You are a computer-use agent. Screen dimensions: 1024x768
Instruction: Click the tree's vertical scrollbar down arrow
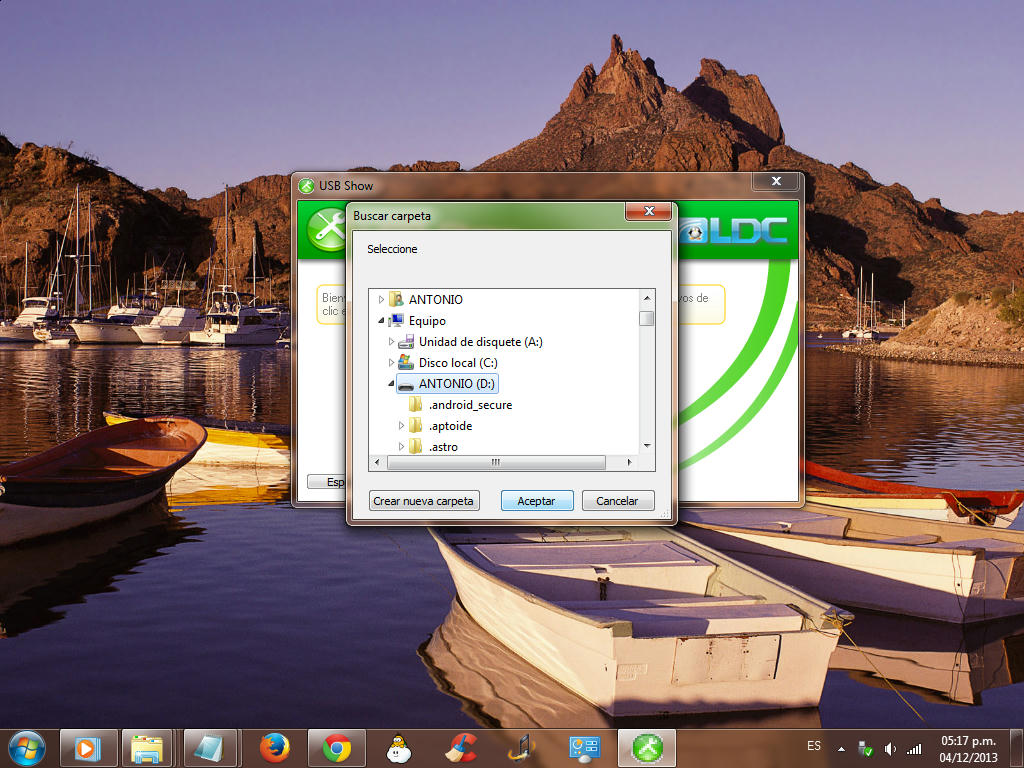pos(647,445)
